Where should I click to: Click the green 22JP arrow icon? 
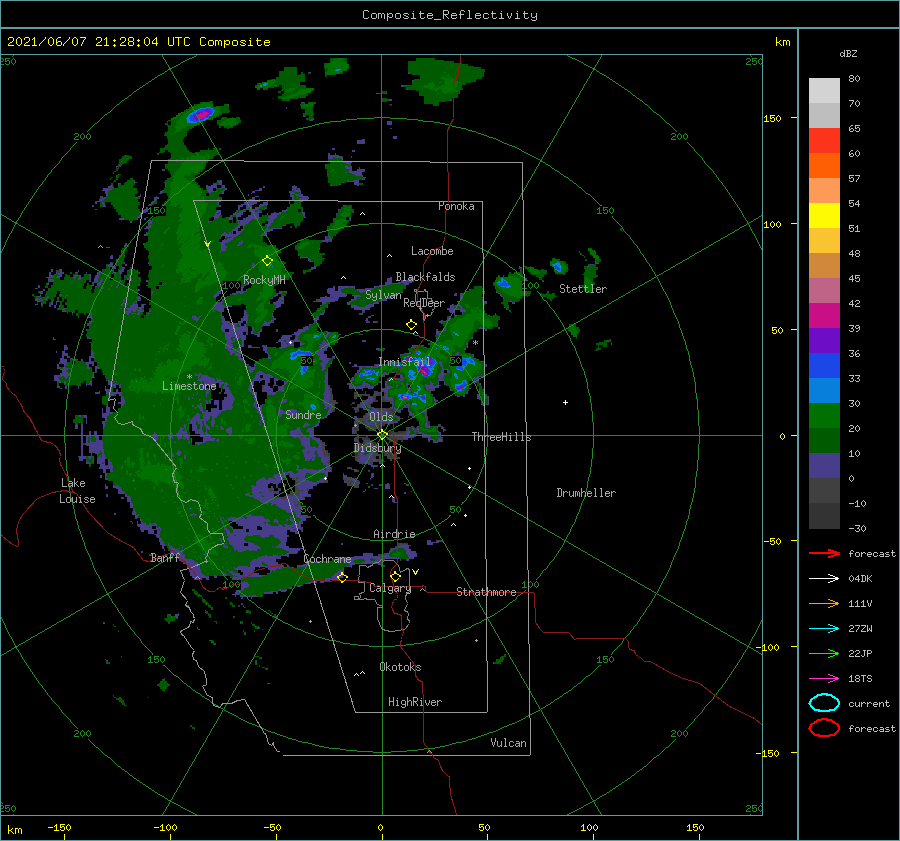(824, 653)
